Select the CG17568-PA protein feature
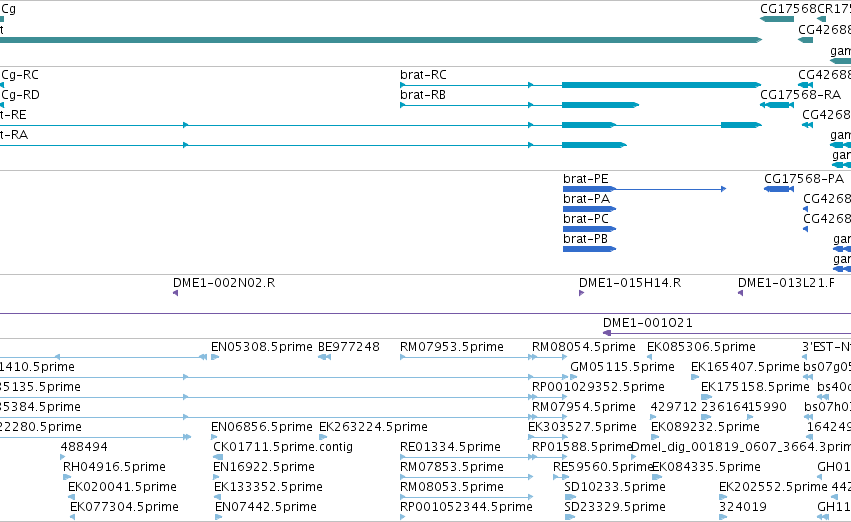The image size is (851, 522). tap(779, 189)
